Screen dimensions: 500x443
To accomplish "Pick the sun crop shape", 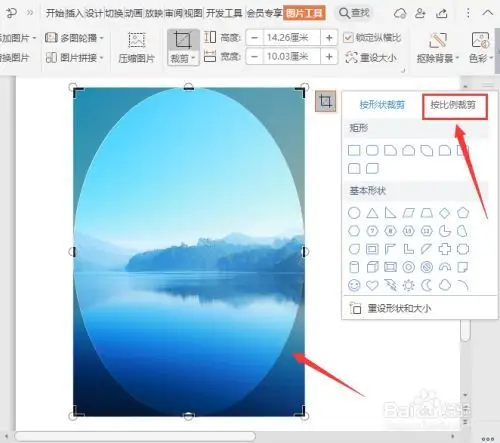I will point(408,285).
